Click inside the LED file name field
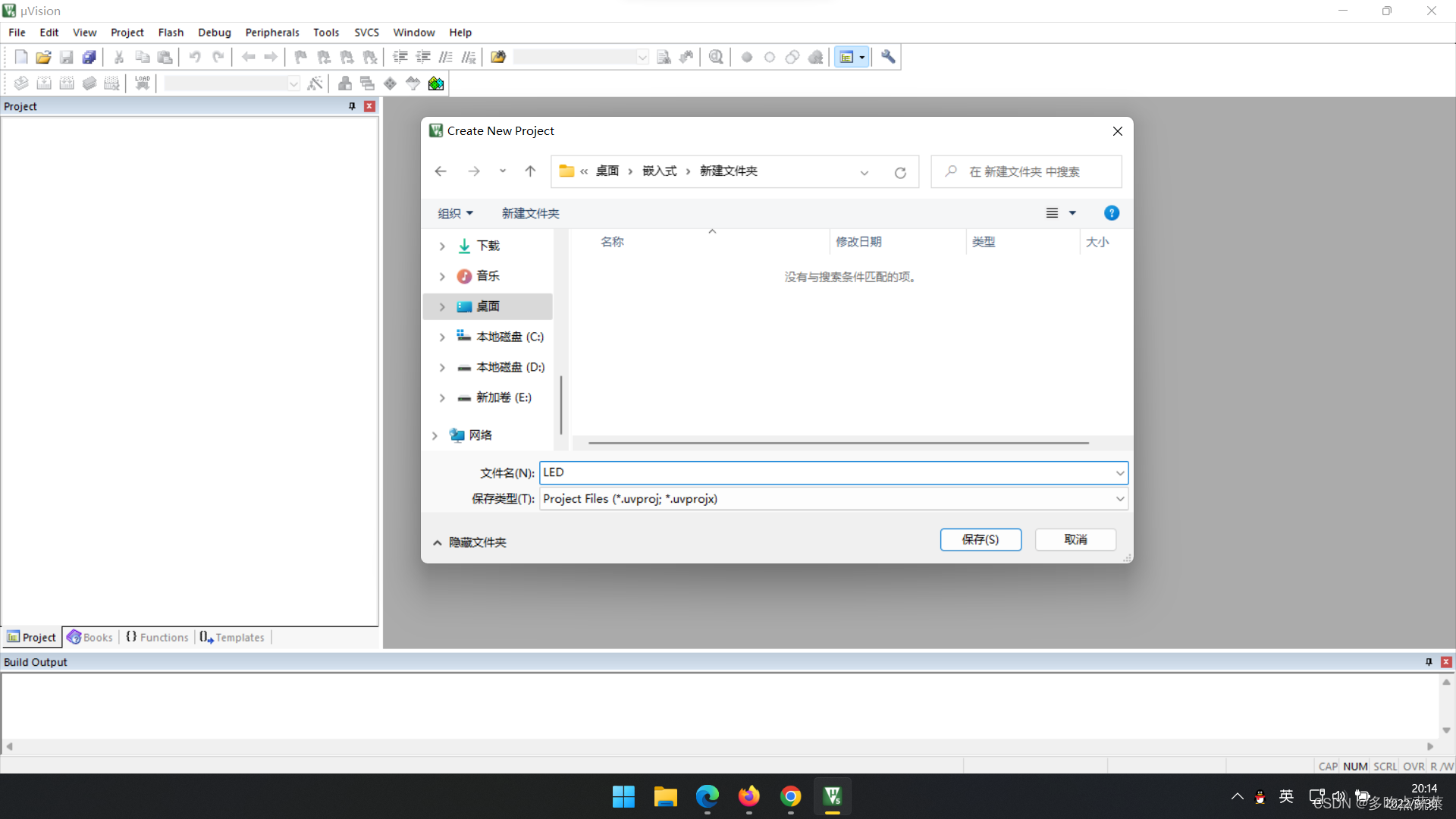This screenshot has height=819, width=1456. (758, 472)
